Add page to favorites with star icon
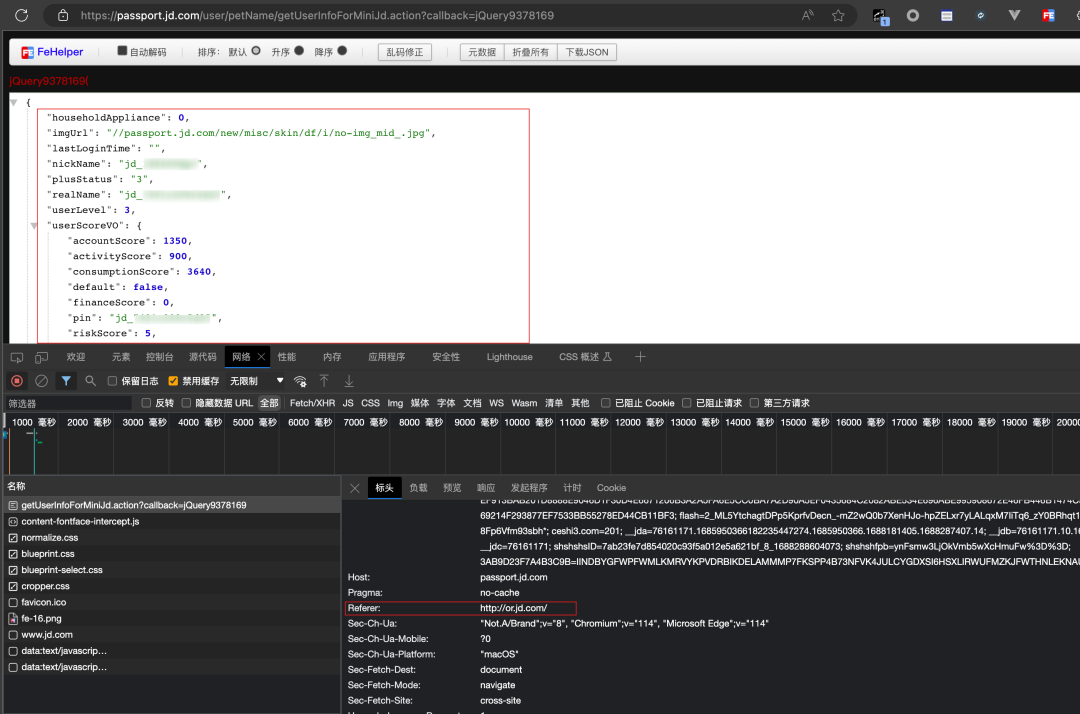The width and height of the screenshot is (1080, 714). 838,15
